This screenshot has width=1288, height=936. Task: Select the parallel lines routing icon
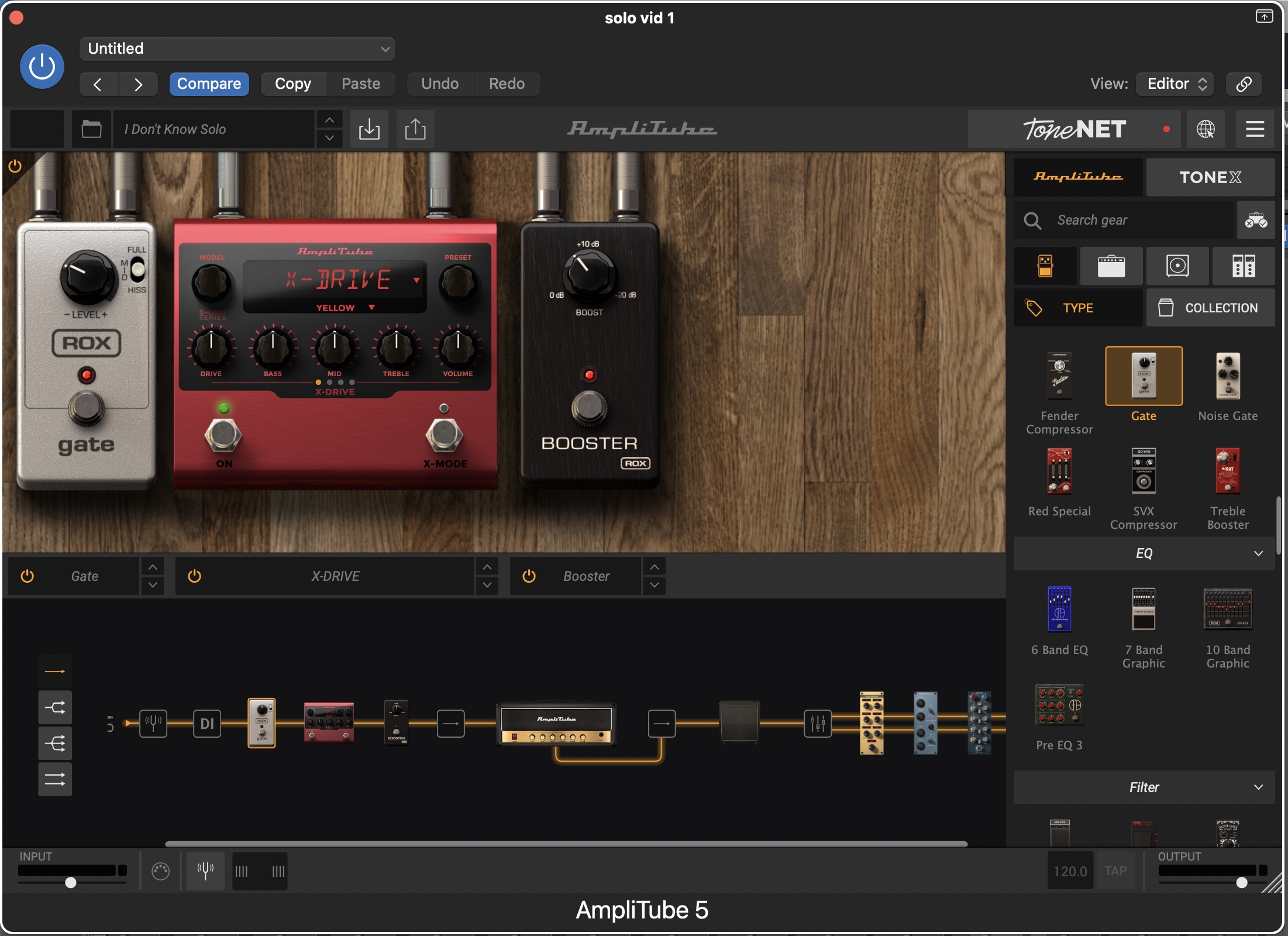[55, 779]
